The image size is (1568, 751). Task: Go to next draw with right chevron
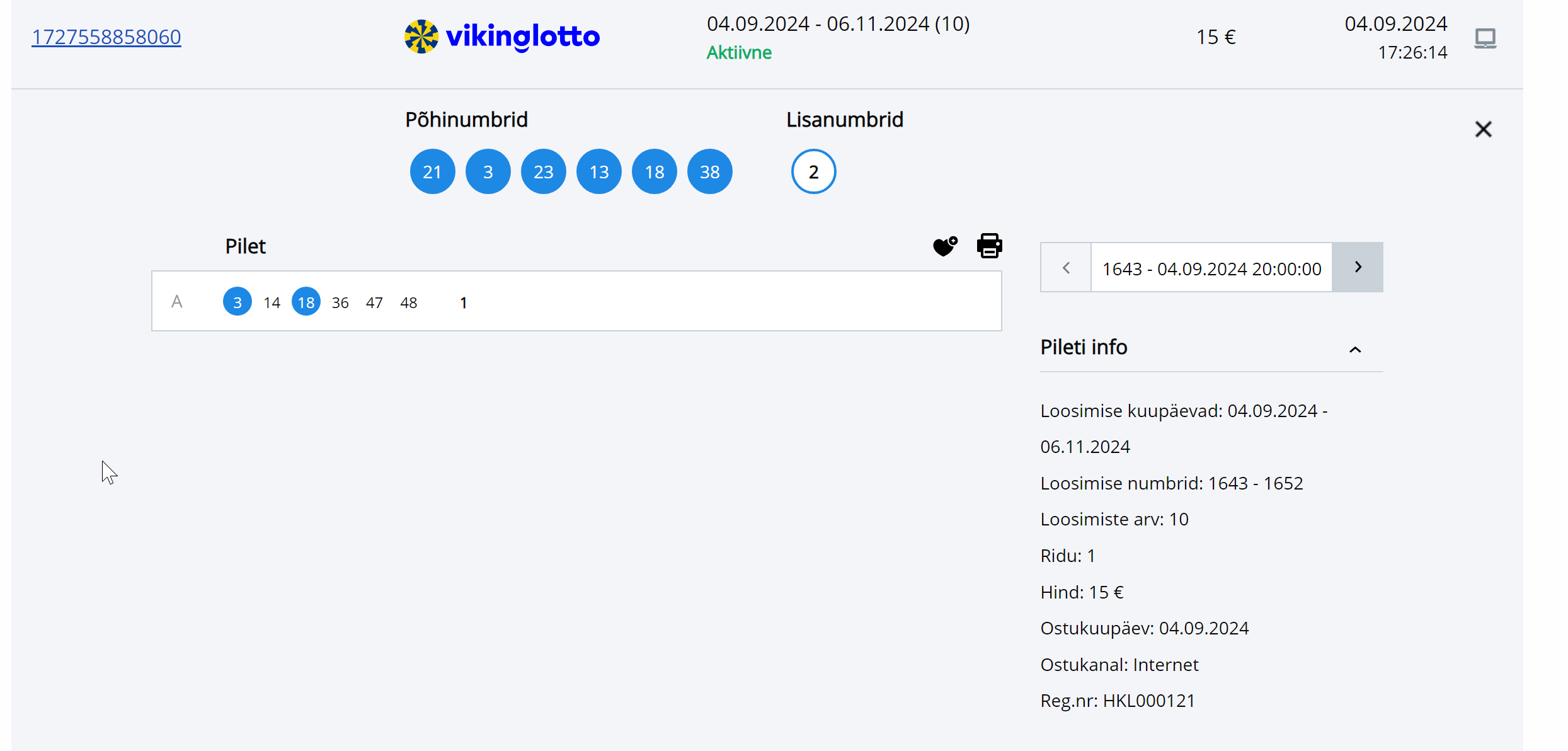pyautogui.click(x=1358, y=267)
